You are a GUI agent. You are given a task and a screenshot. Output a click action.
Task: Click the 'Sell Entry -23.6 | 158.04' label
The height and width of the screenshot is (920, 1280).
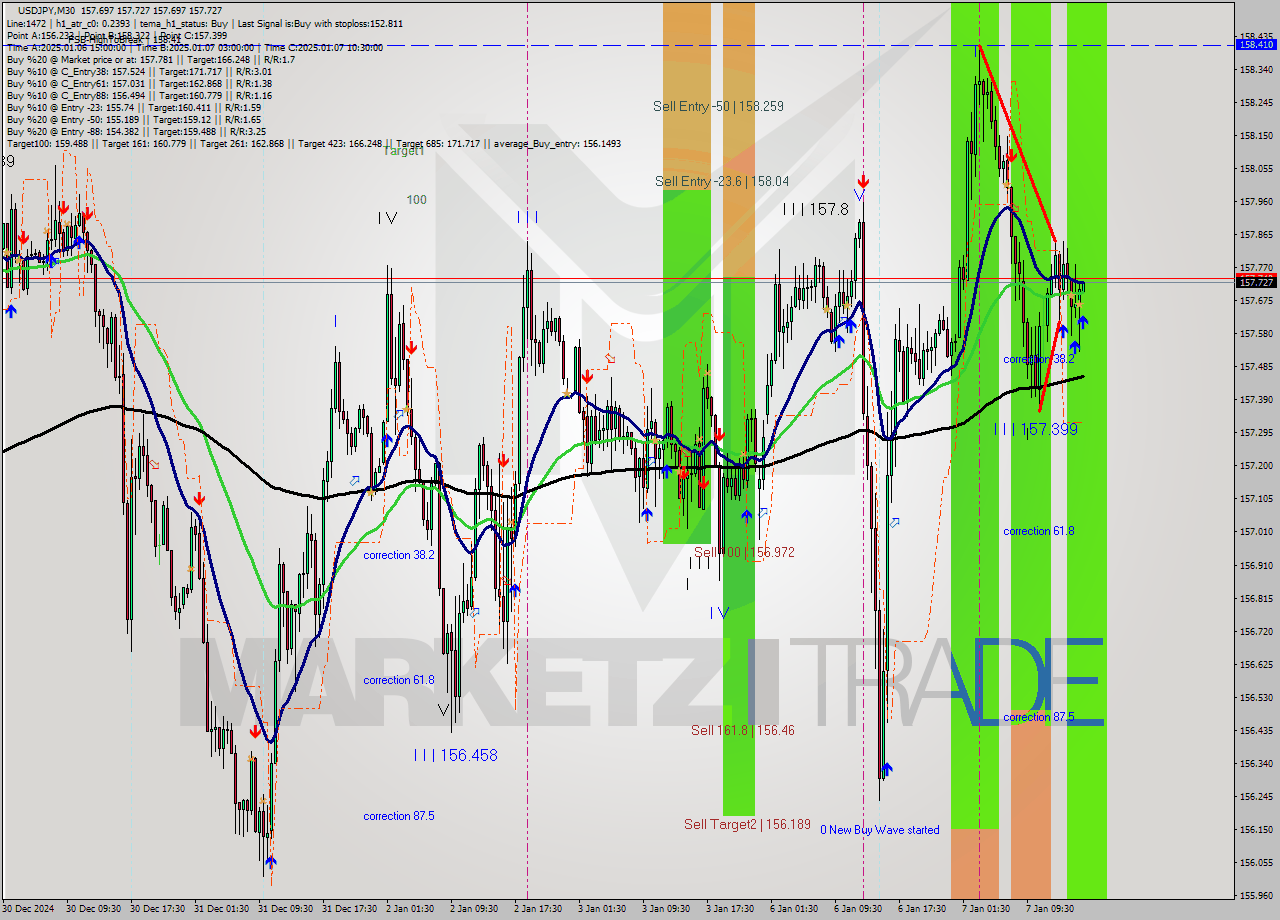tap(722, 181)
